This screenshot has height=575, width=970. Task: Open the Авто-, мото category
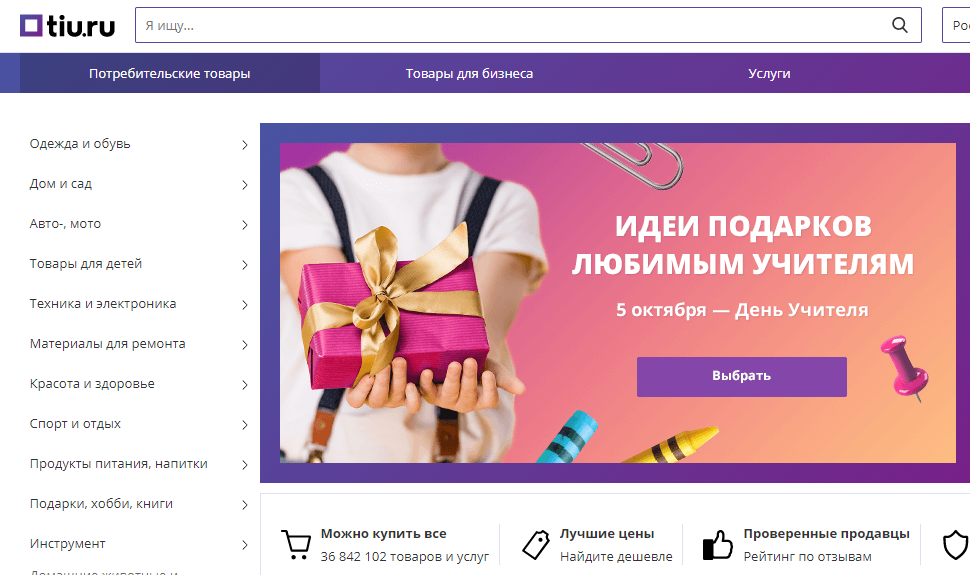pos(65,224)
